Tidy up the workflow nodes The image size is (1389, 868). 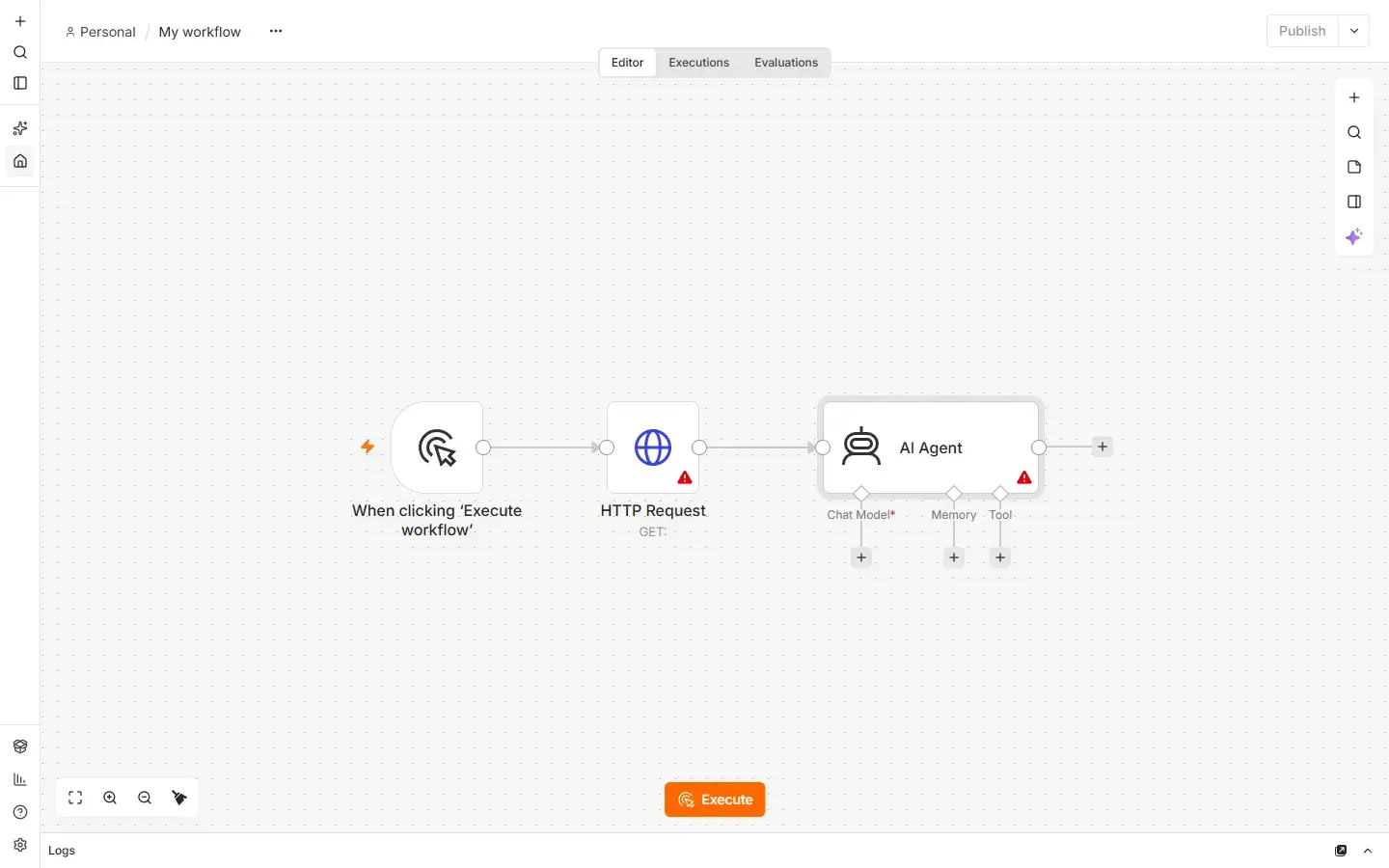[x=179, y=798]
